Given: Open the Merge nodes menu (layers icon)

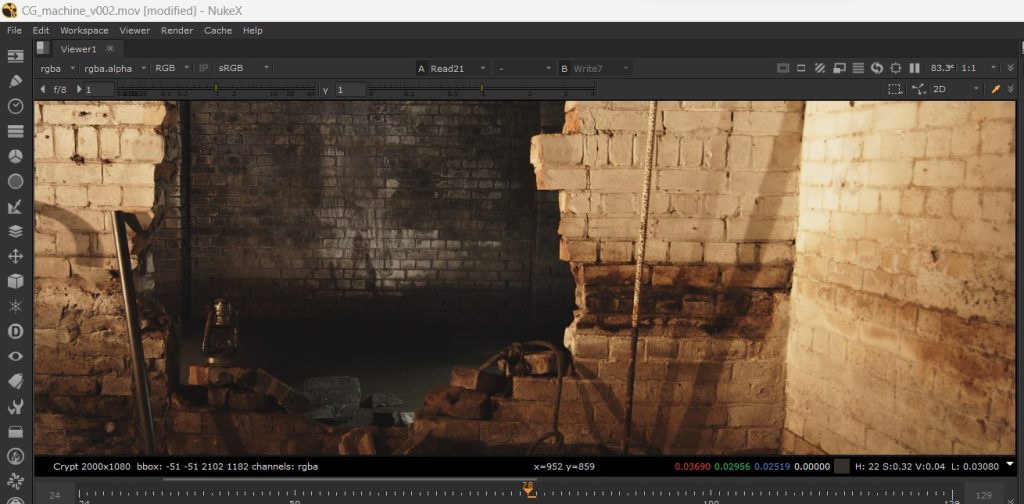Looking at the screenshot, I should (15, 231).
